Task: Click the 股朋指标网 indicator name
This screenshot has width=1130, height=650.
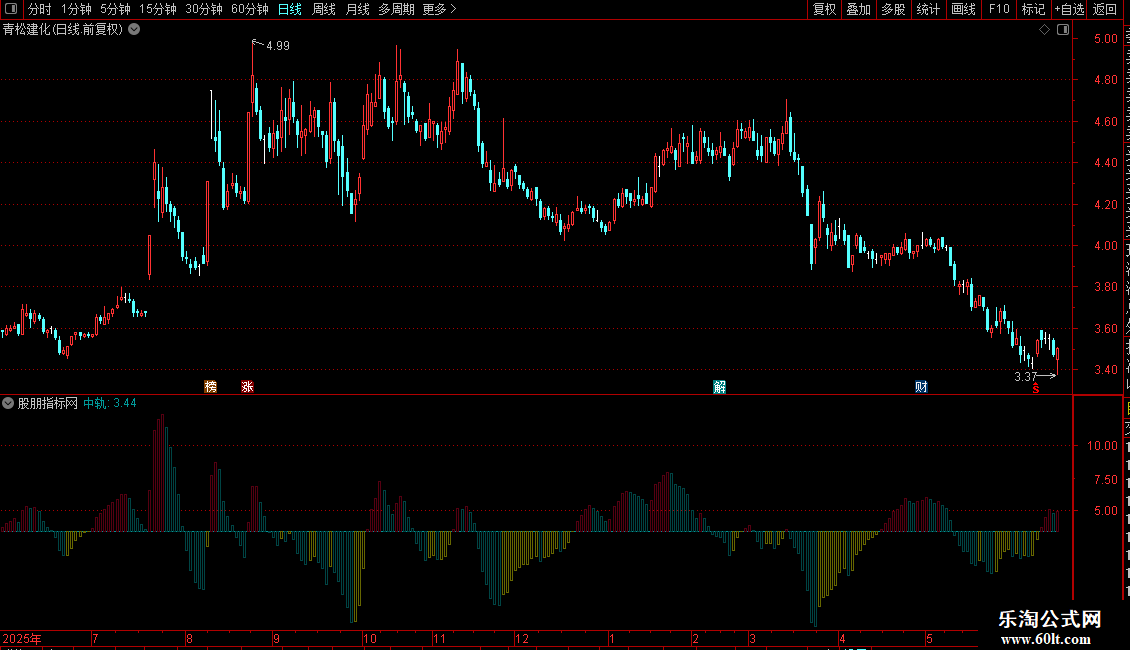Action: [48, 404]
